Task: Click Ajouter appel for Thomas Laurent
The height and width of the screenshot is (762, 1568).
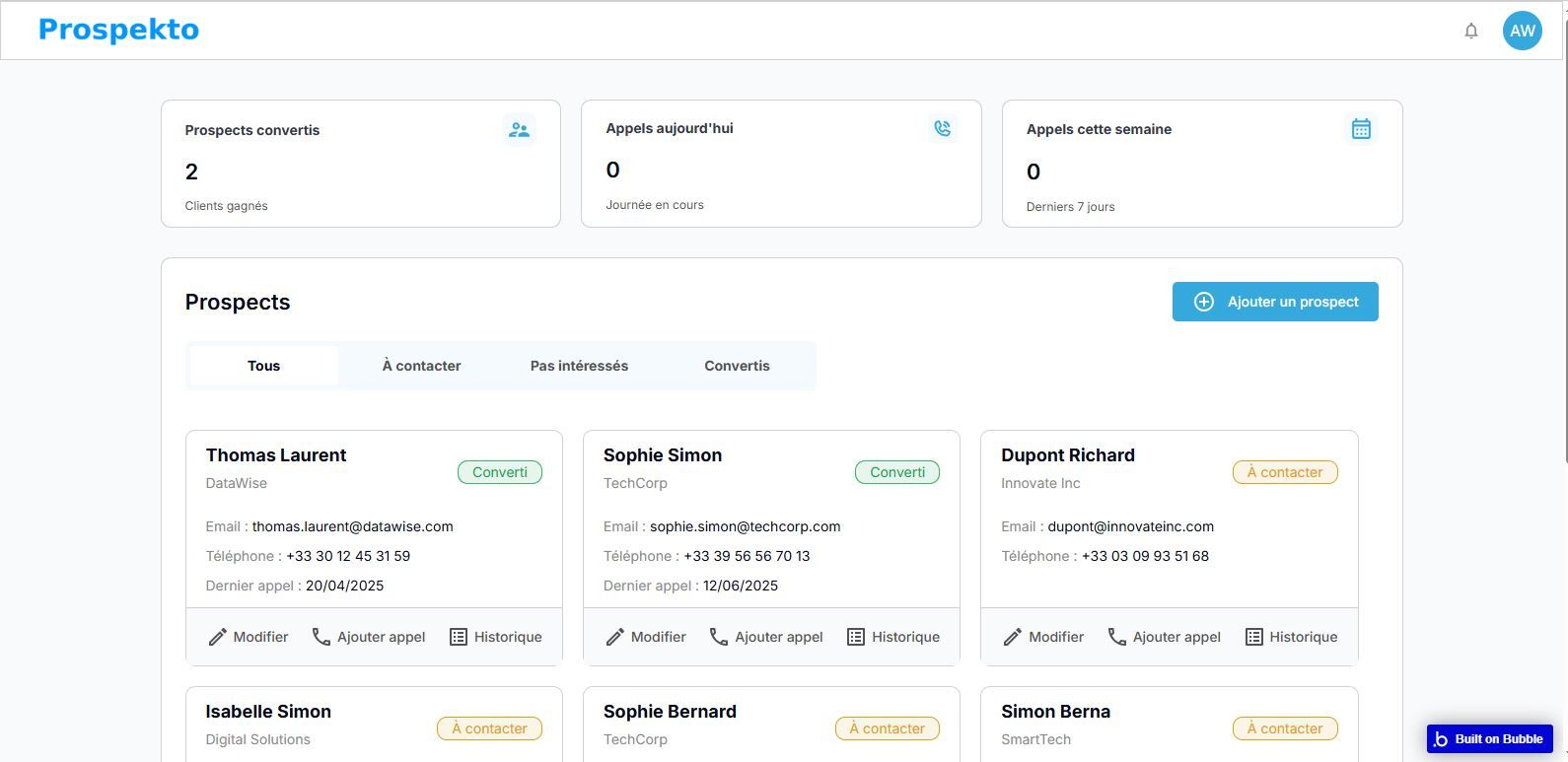Action: pos(381,637)
